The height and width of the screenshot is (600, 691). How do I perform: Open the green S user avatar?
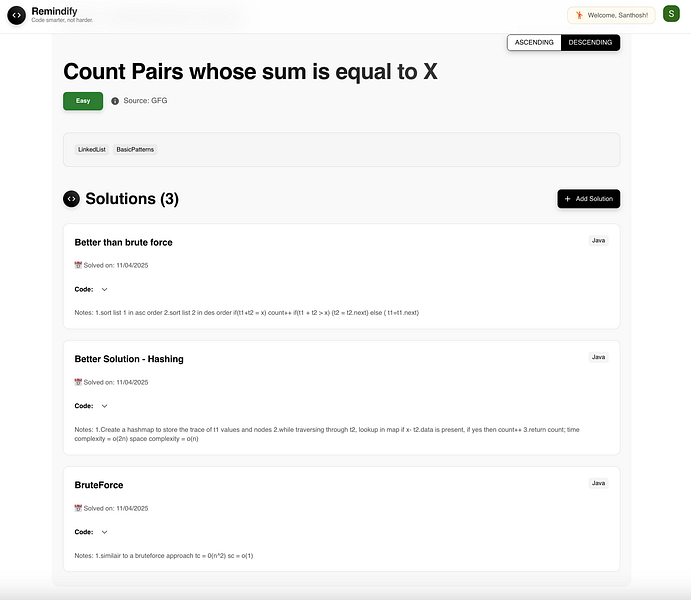671,14
